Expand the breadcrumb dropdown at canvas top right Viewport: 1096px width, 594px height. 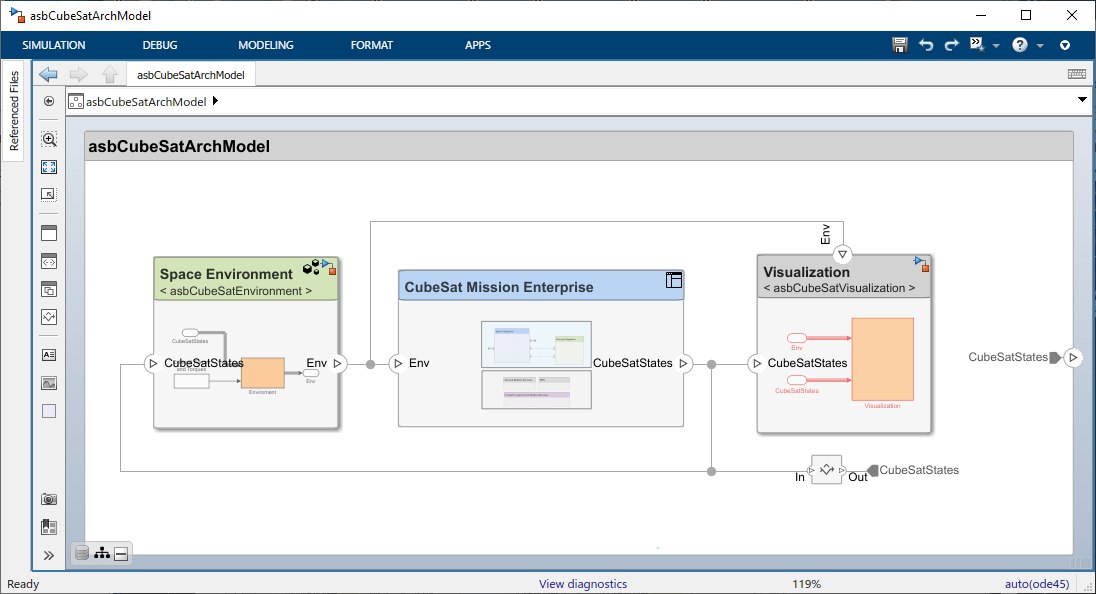[1081, 100]
